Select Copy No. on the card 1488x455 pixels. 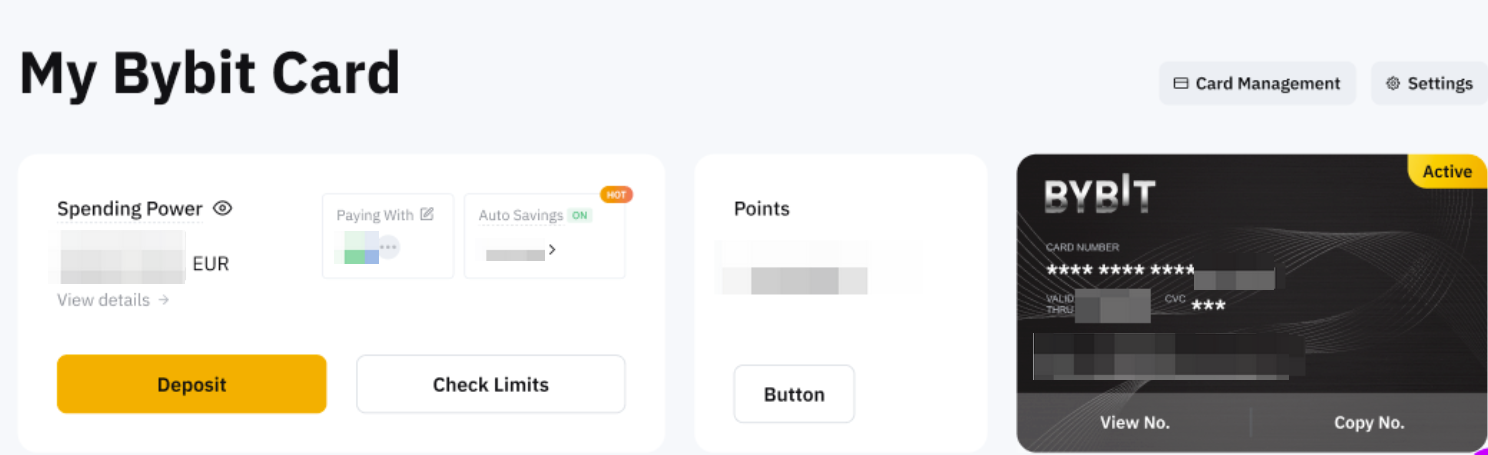click(x=1369, y=423)
